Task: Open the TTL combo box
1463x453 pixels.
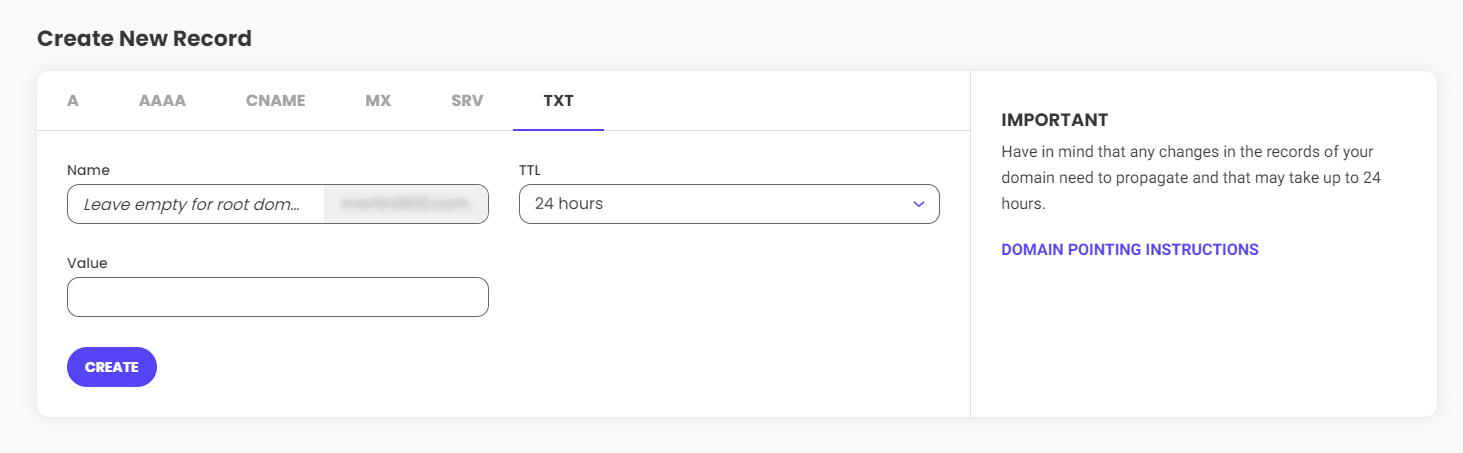Action: click(x=728, y=204)
